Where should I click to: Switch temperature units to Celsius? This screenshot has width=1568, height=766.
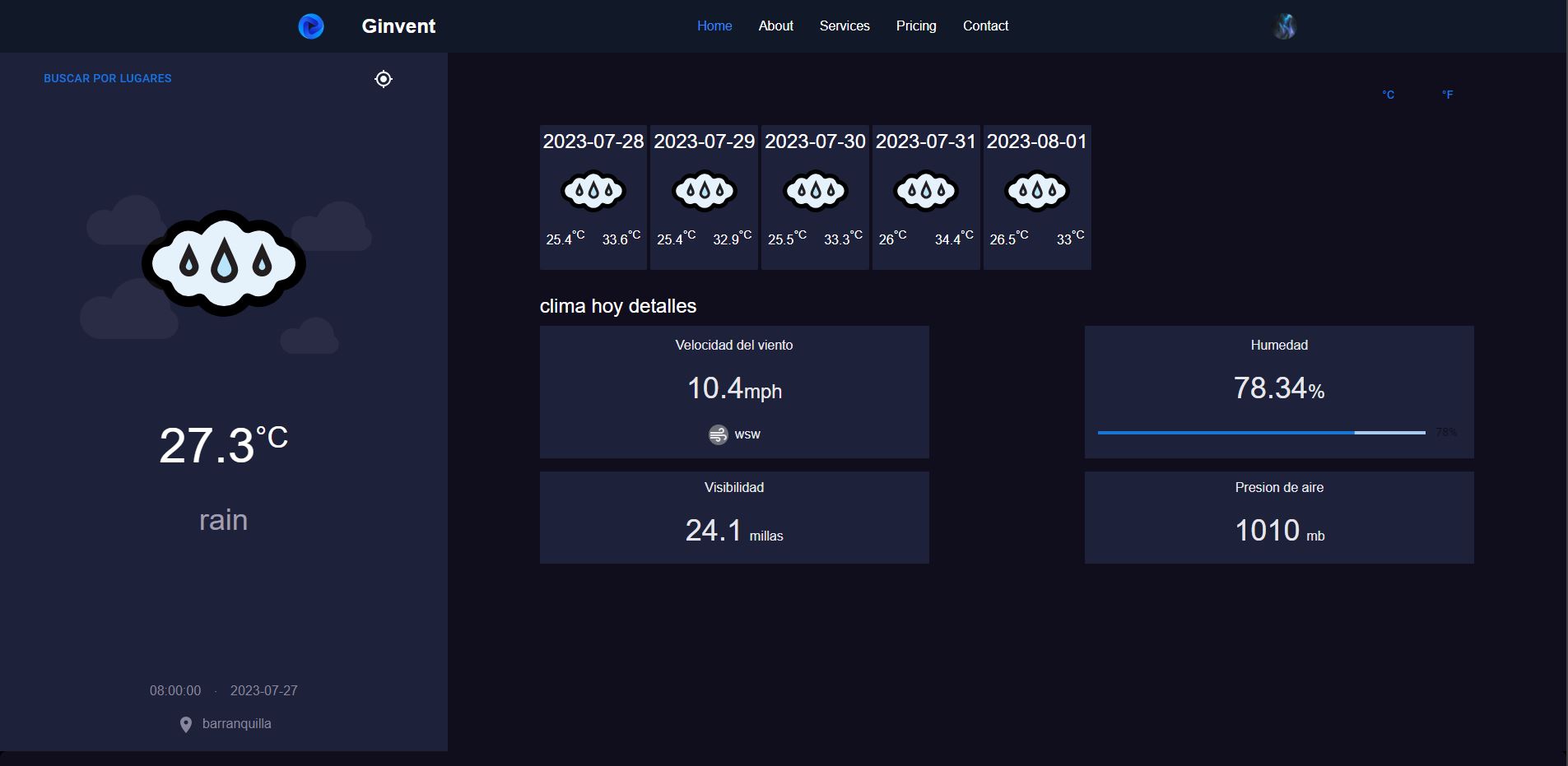pyautogui.click(x=1388, y=95)
